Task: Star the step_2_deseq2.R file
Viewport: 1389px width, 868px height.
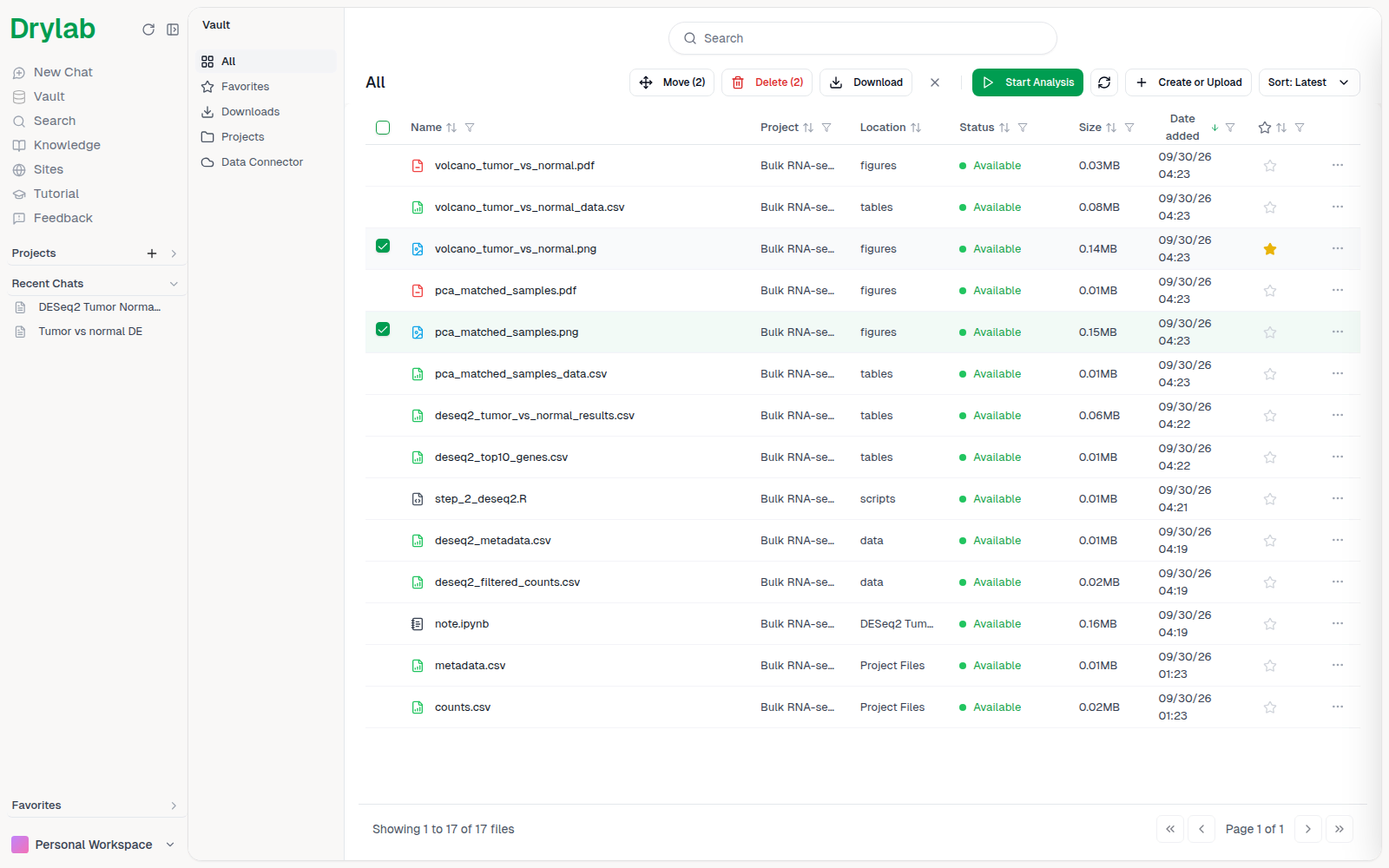Action: (x=1270, y=499)
